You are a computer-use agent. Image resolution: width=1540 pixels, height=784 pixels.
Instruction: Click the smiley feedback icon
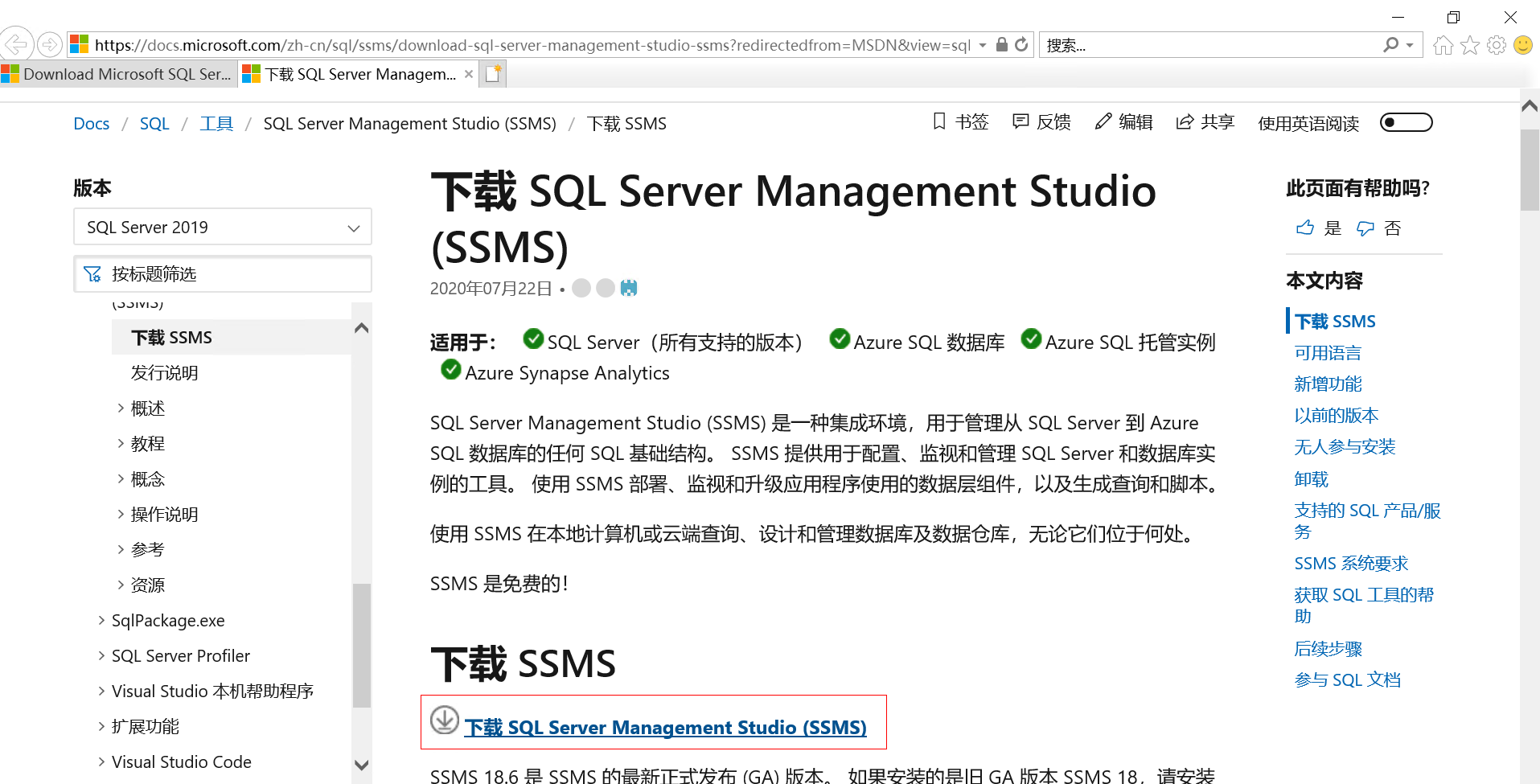pyautogui.click(x=1523, y=45)
